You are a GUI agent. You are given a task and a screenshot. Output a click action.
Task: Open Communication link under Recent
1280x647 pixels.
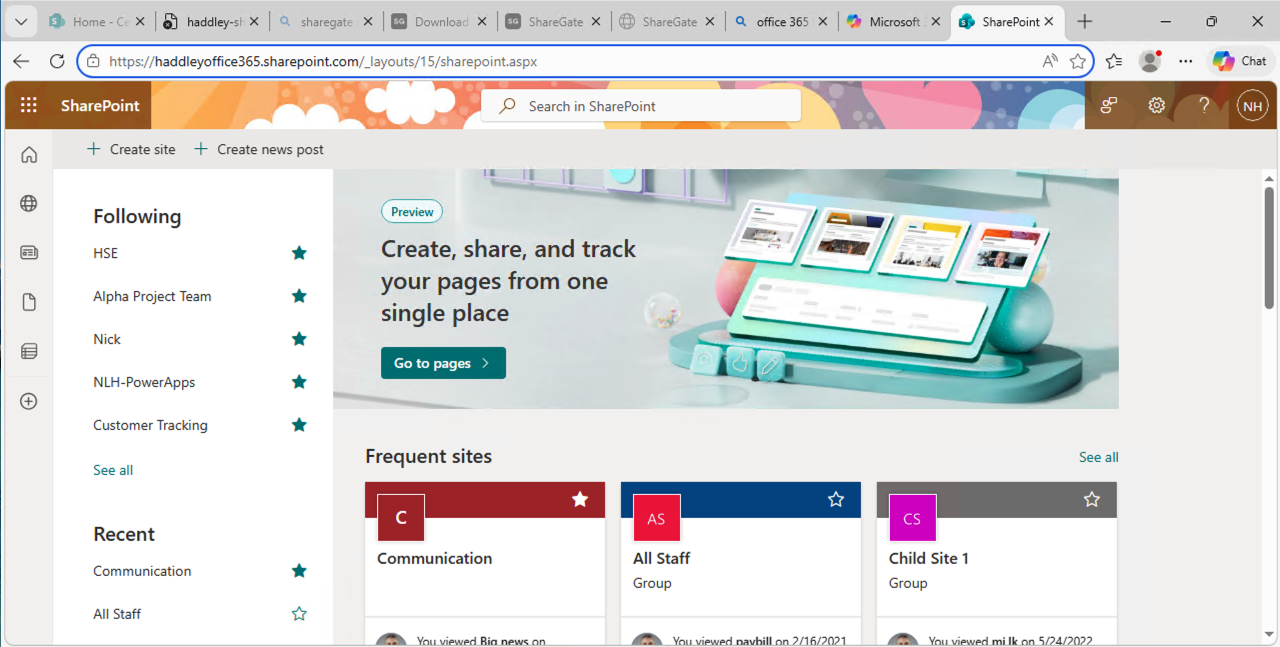142,571
